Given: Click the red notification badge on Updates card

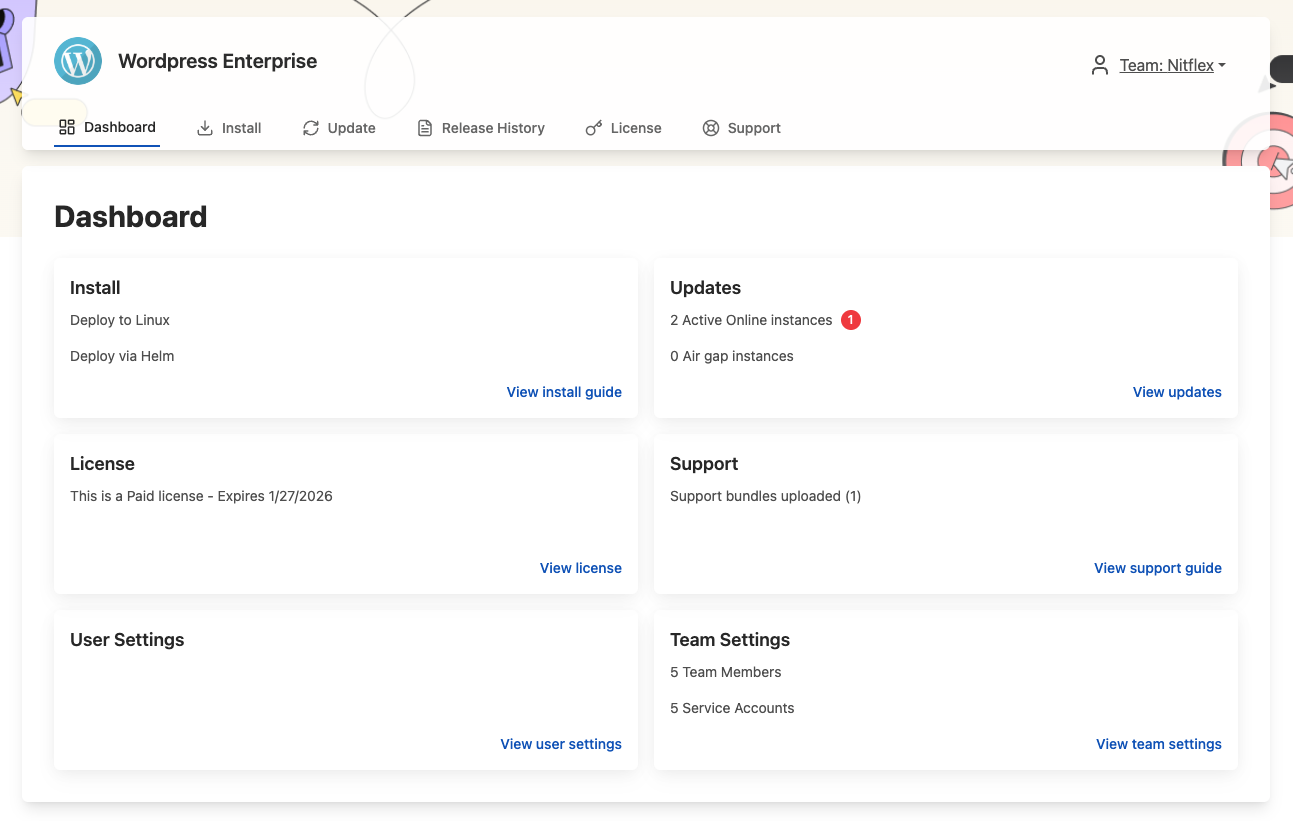Looking at the screenshot, I should [x=850, y=319].
